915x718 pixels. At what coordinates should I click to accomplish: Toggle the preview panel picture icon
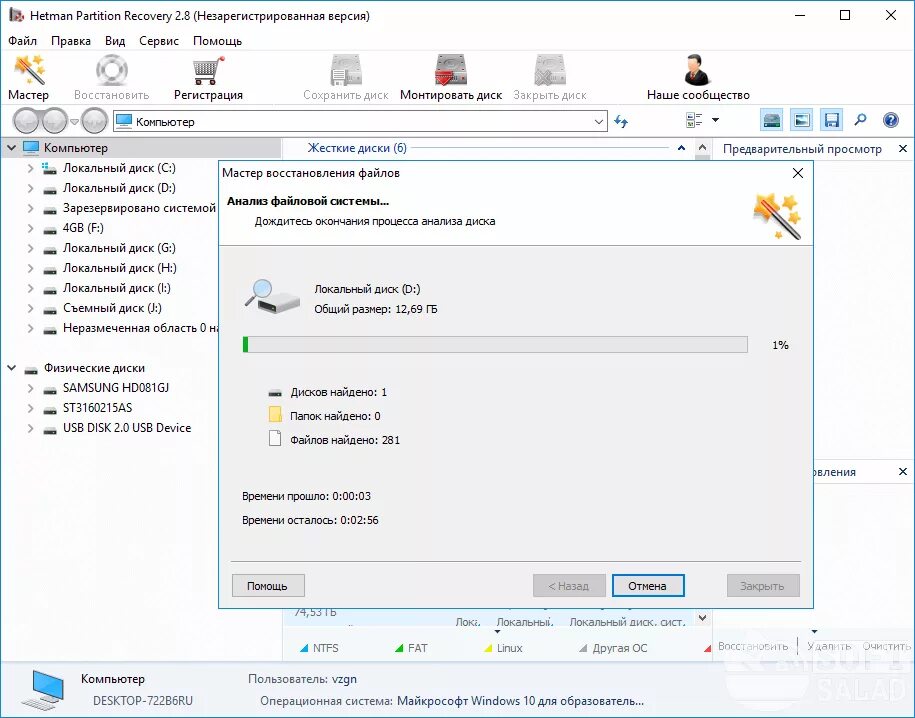coord(802,120)
